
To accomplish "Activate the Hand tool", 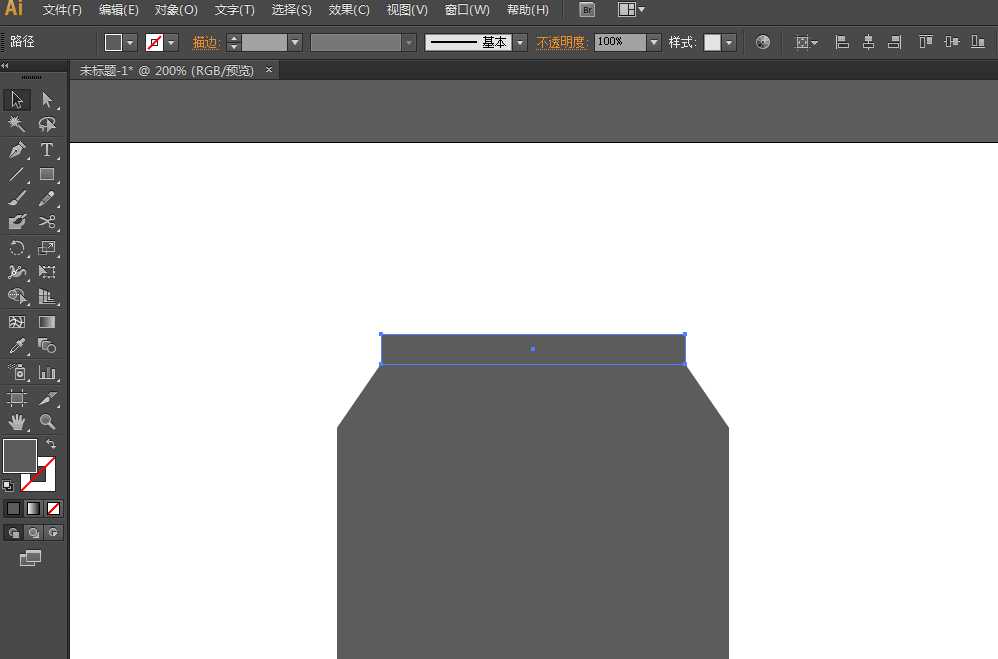I will point(17,422).
